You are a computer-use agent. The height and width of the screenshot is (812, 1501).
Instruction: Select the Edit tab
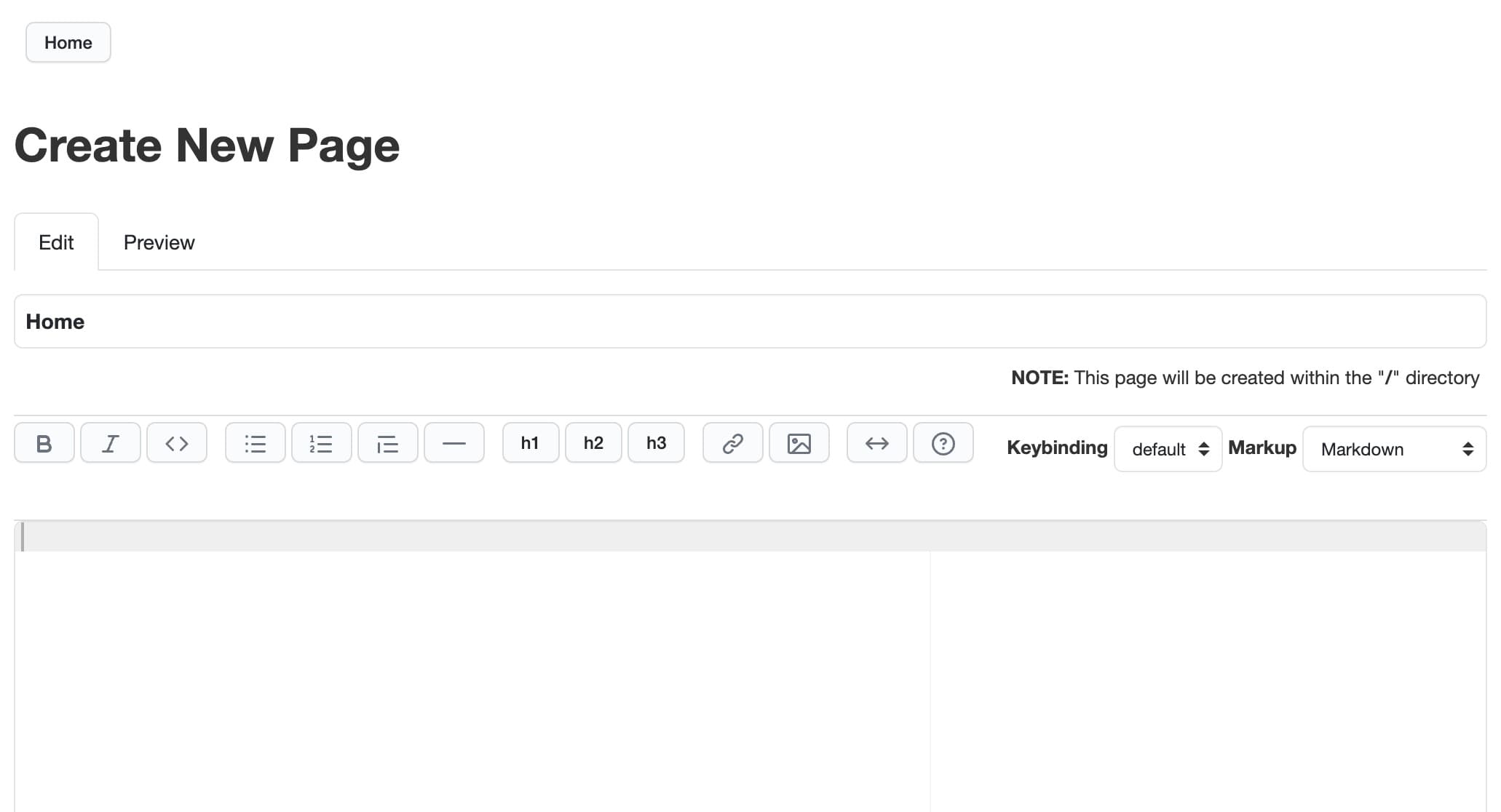point(56,242)
